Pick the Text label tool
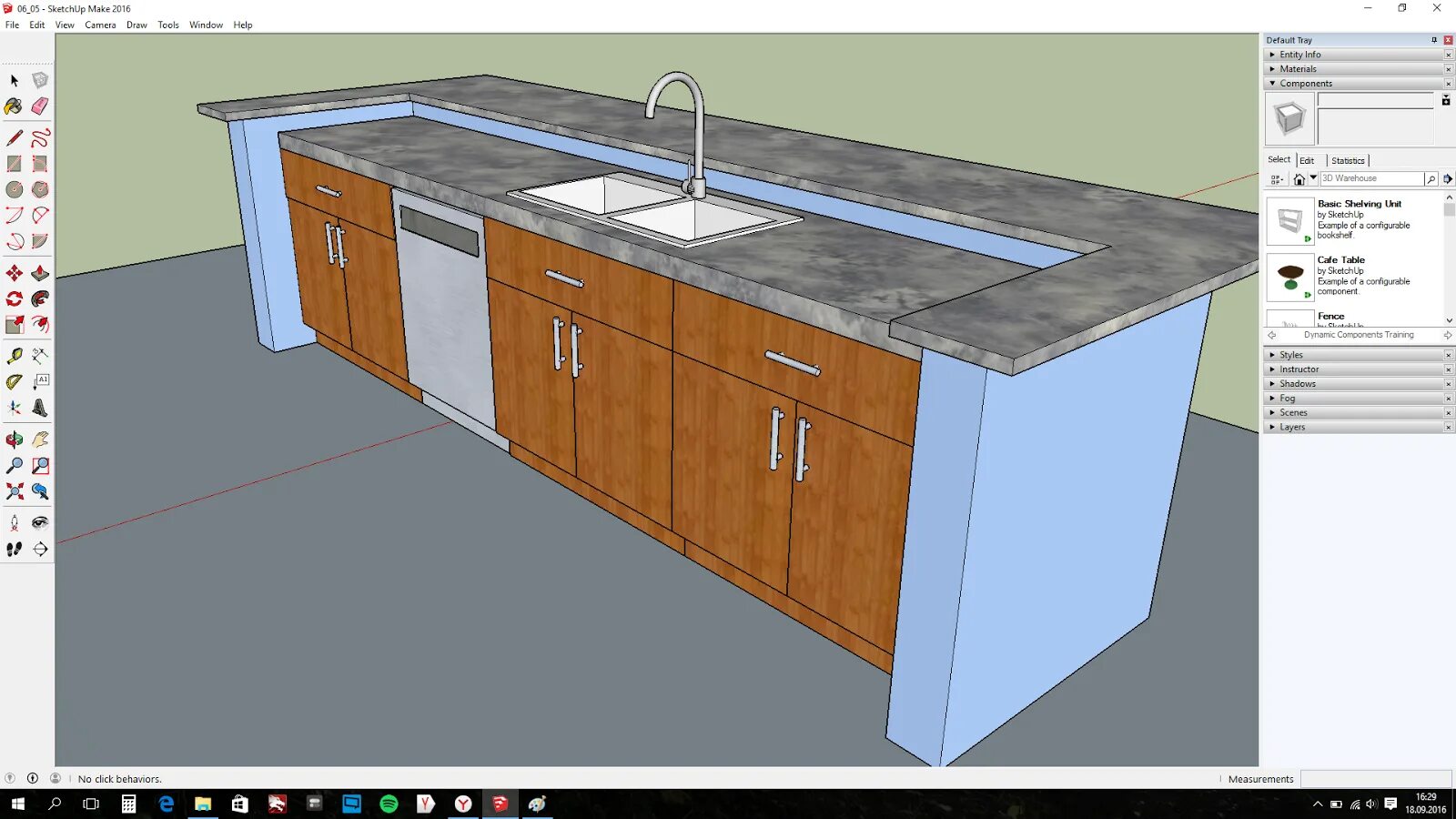This screenshot has height=819, width=1456. 40,382
